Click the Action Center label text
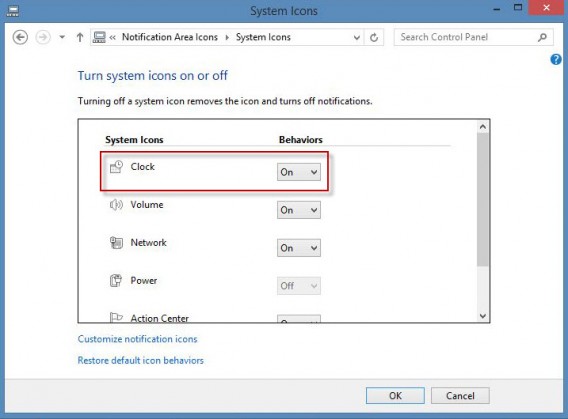The height and width of the screenshot is (419, 568). 159,318
